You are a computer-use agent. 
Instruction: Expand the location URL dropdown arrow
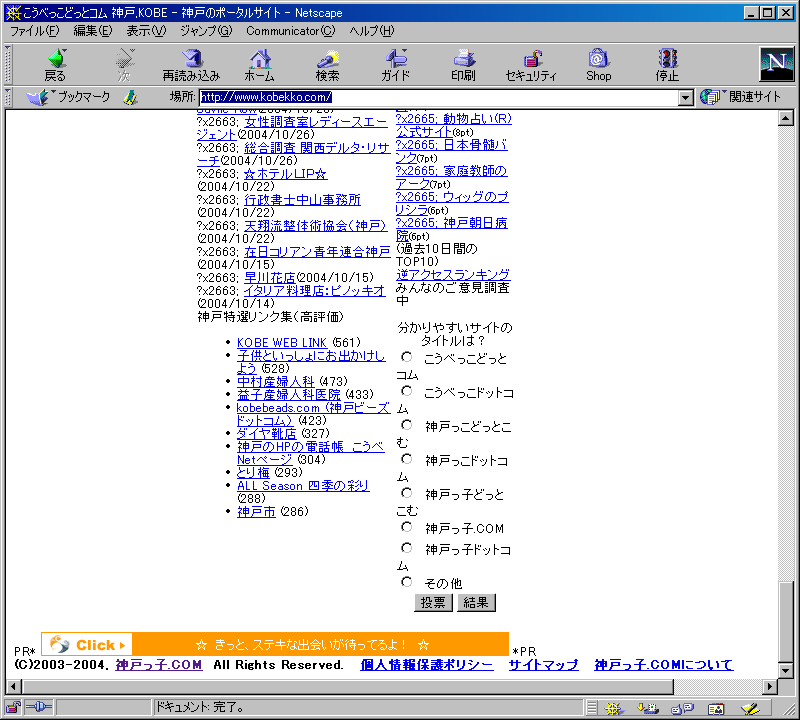pos(686,97)
